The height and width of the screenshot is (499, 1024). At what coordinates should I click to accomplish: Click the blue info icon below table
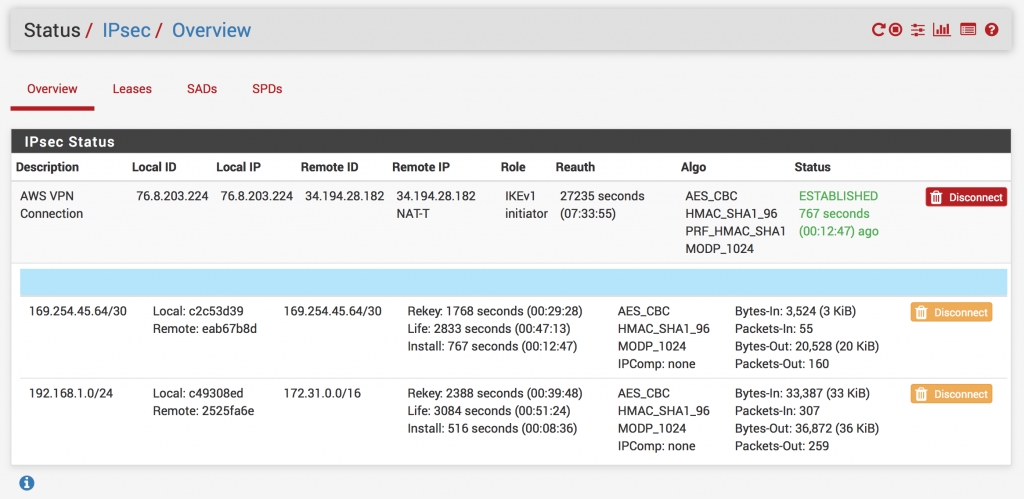(27, 483)
